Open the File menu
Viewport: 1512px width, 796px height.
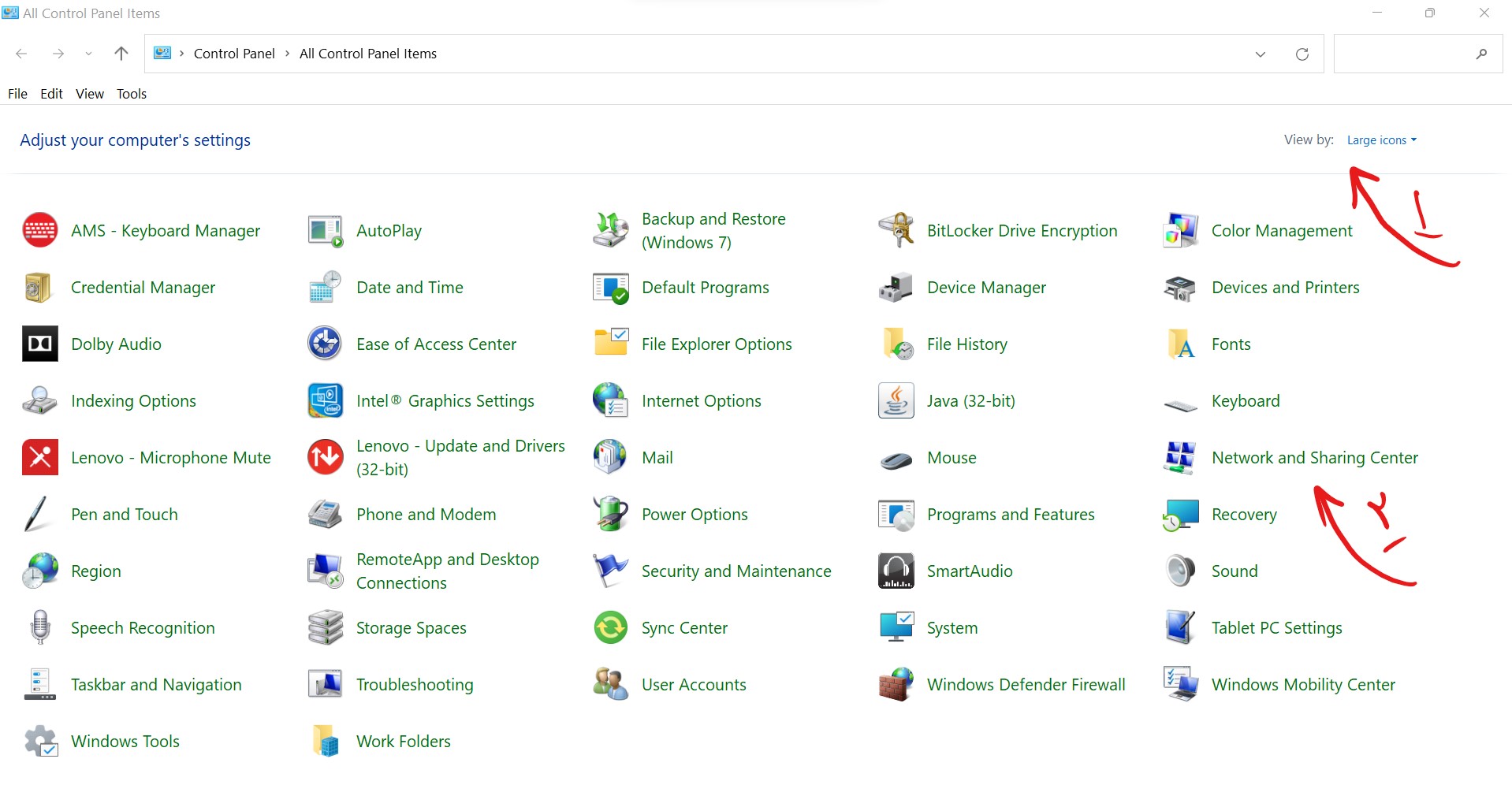[17, 94]
